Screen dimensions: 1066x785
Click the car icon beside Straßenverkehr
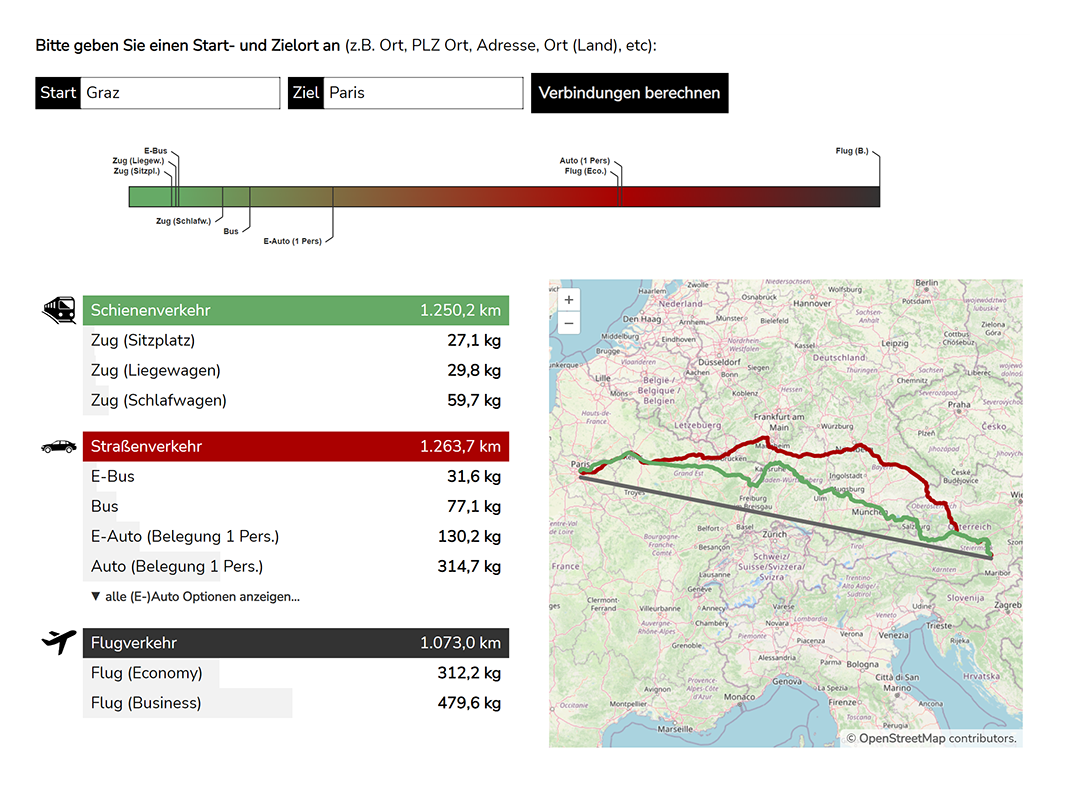[x=59, y=447]
